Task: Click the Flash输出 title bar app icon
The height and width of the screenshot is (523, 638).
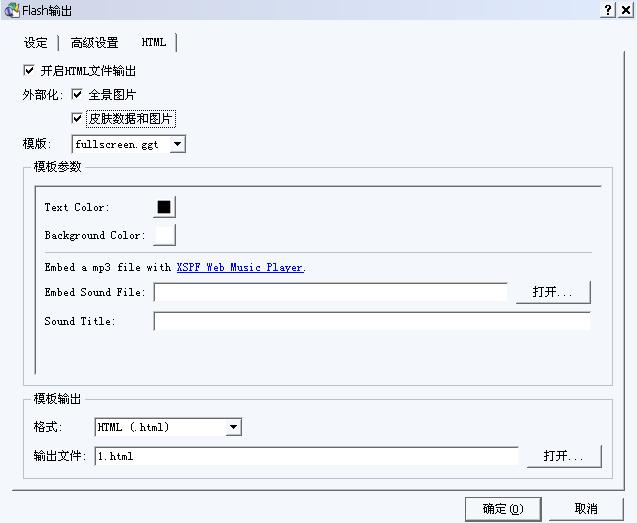Action: [x=11, y=10]
